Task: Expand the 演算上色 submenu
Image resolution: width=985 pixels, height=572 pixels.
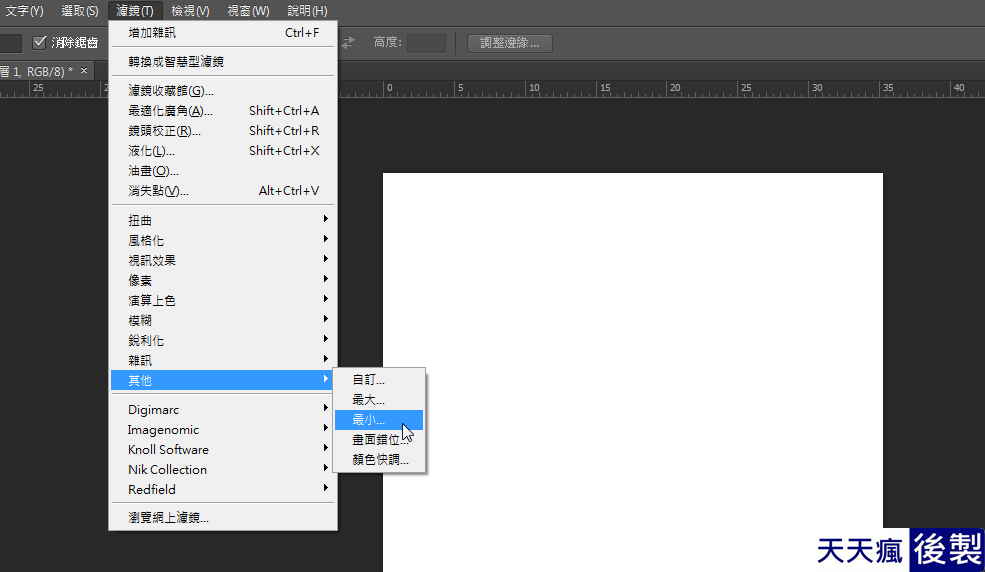Action: pos(223,300)
